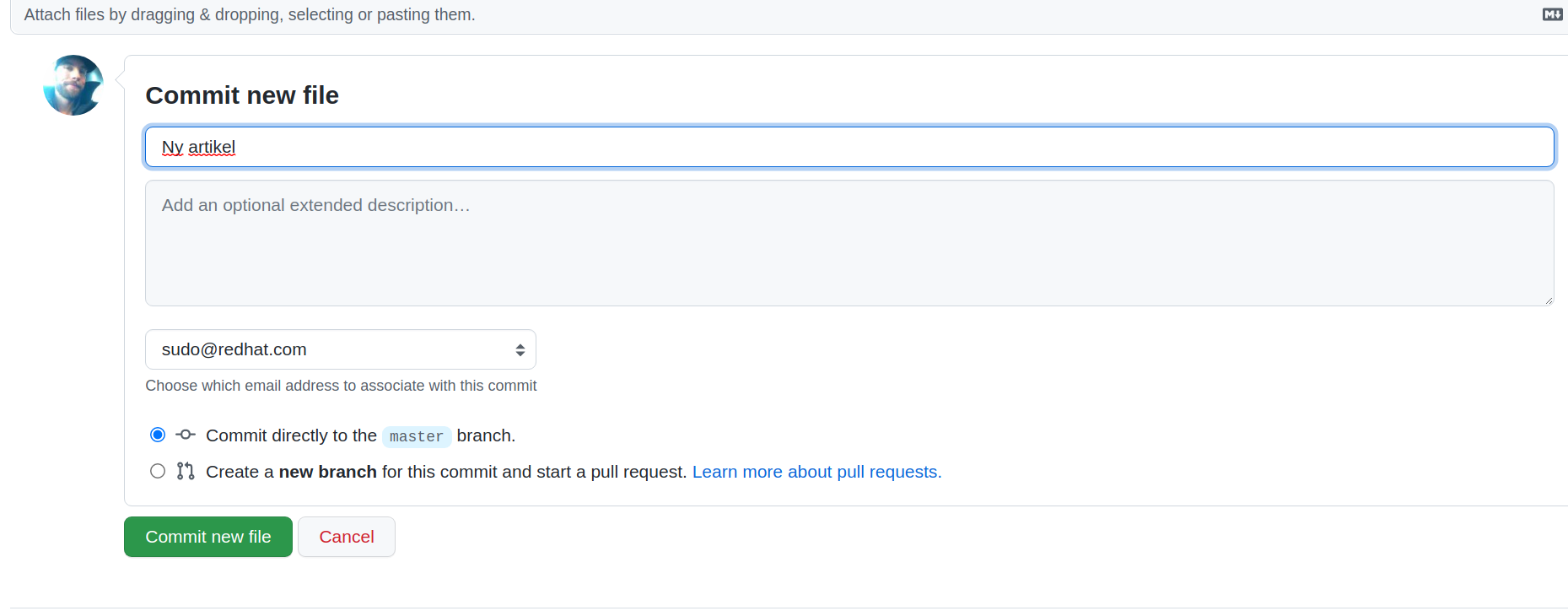Click the git commit icon beside 'Commit directly'
The image size is (1568, 611).
click(x=186, y=435)
